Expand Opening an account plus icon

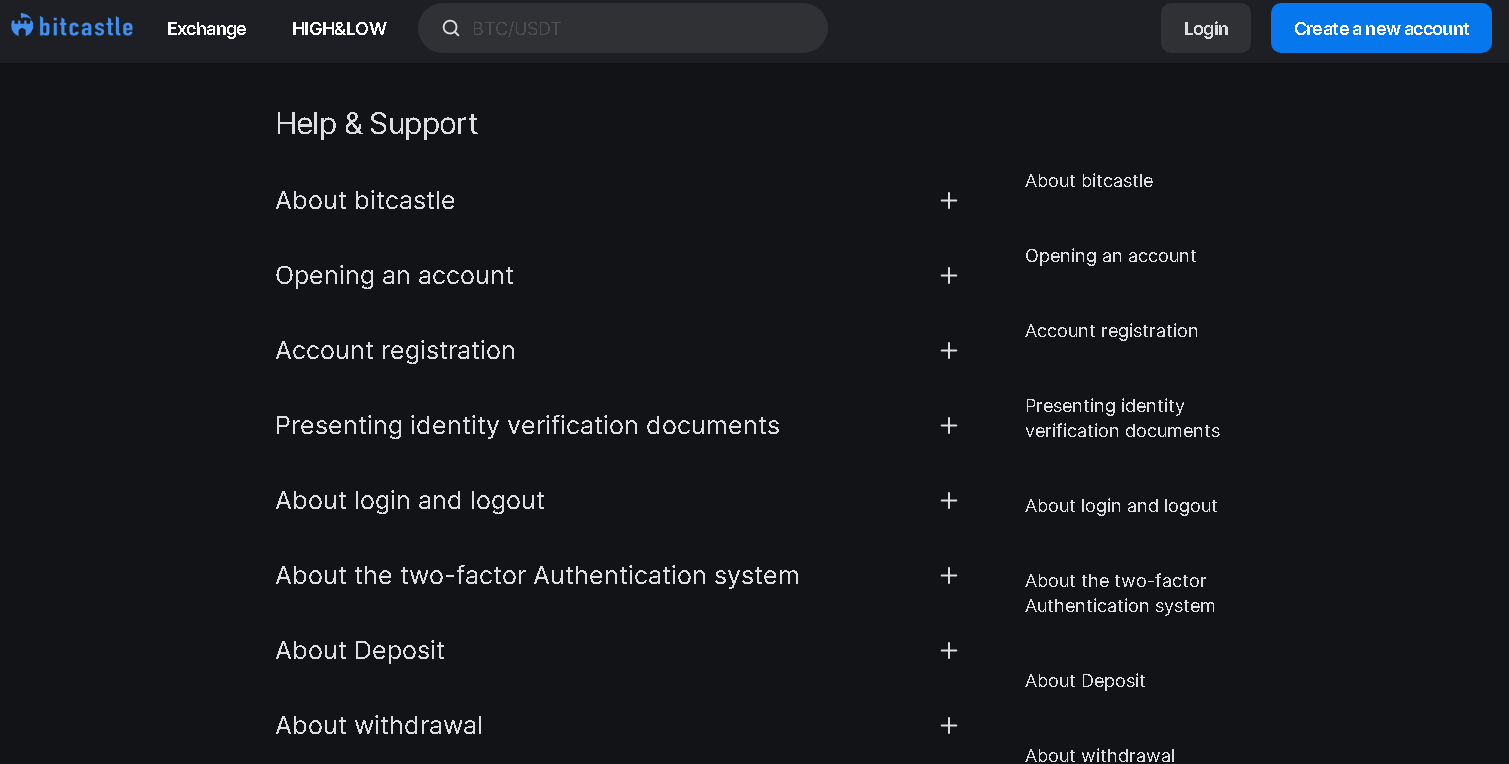tap(949, 276)
